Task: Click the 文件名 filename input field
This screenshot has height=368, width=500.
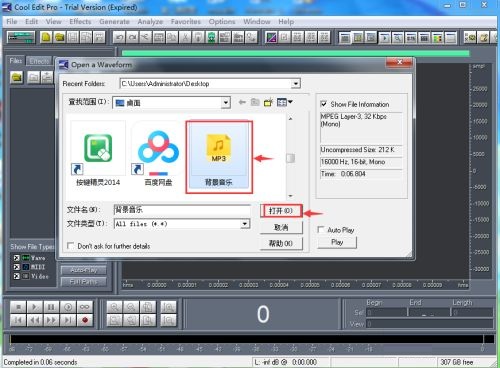Action: click(x=182, y=210)
